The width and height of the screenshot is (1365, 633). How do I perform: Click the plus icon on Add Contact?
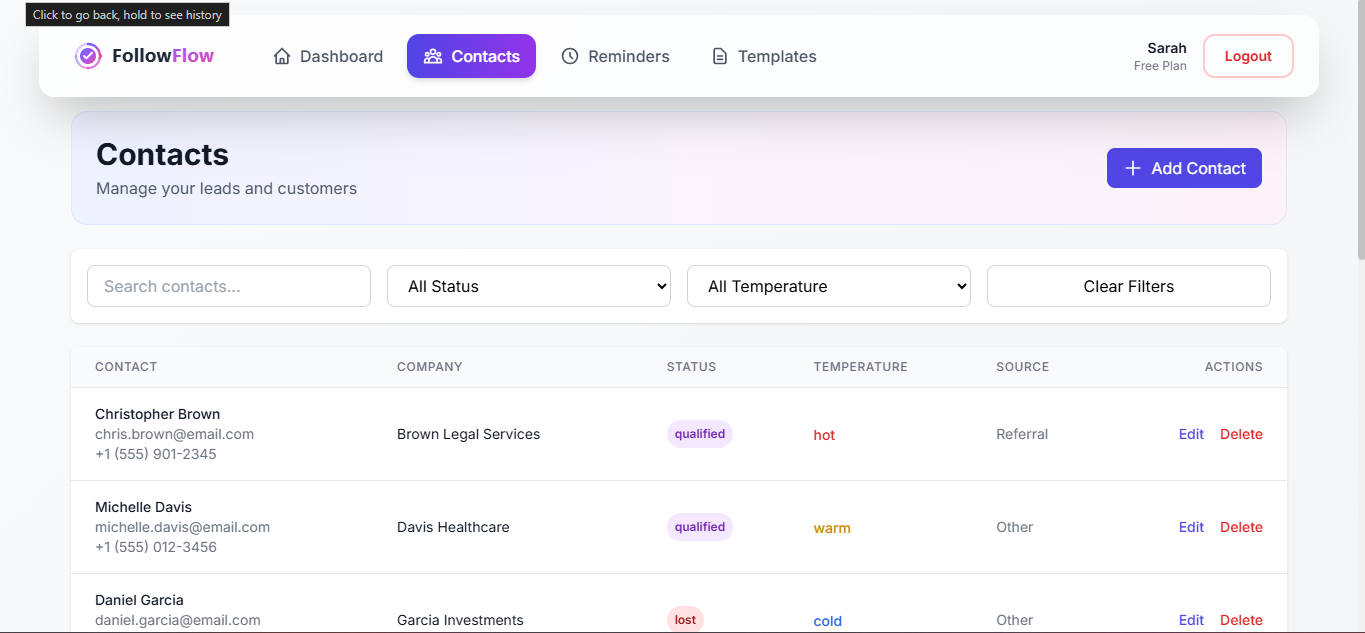tap(1131, 168)
